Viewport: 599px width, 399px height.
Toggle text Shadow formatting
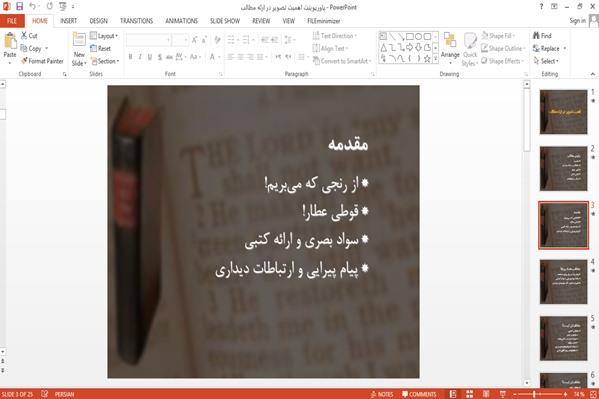click(160, 57)
